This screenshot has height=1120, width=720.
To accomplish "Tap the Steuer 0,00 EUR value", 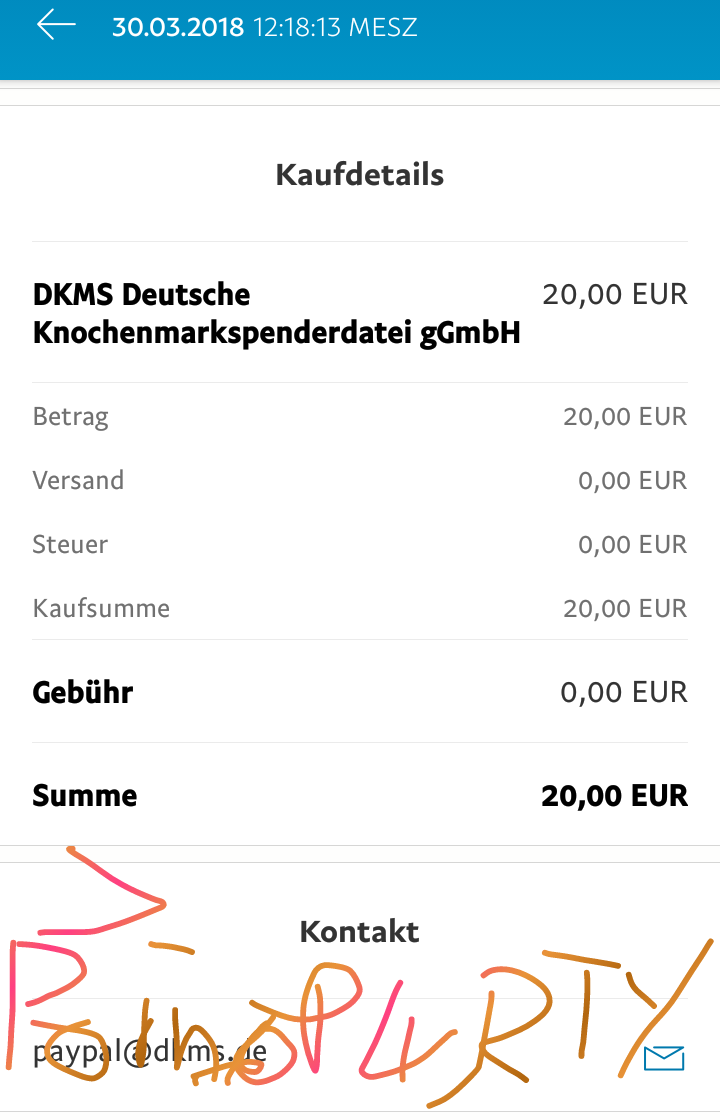I will (633, 545).
